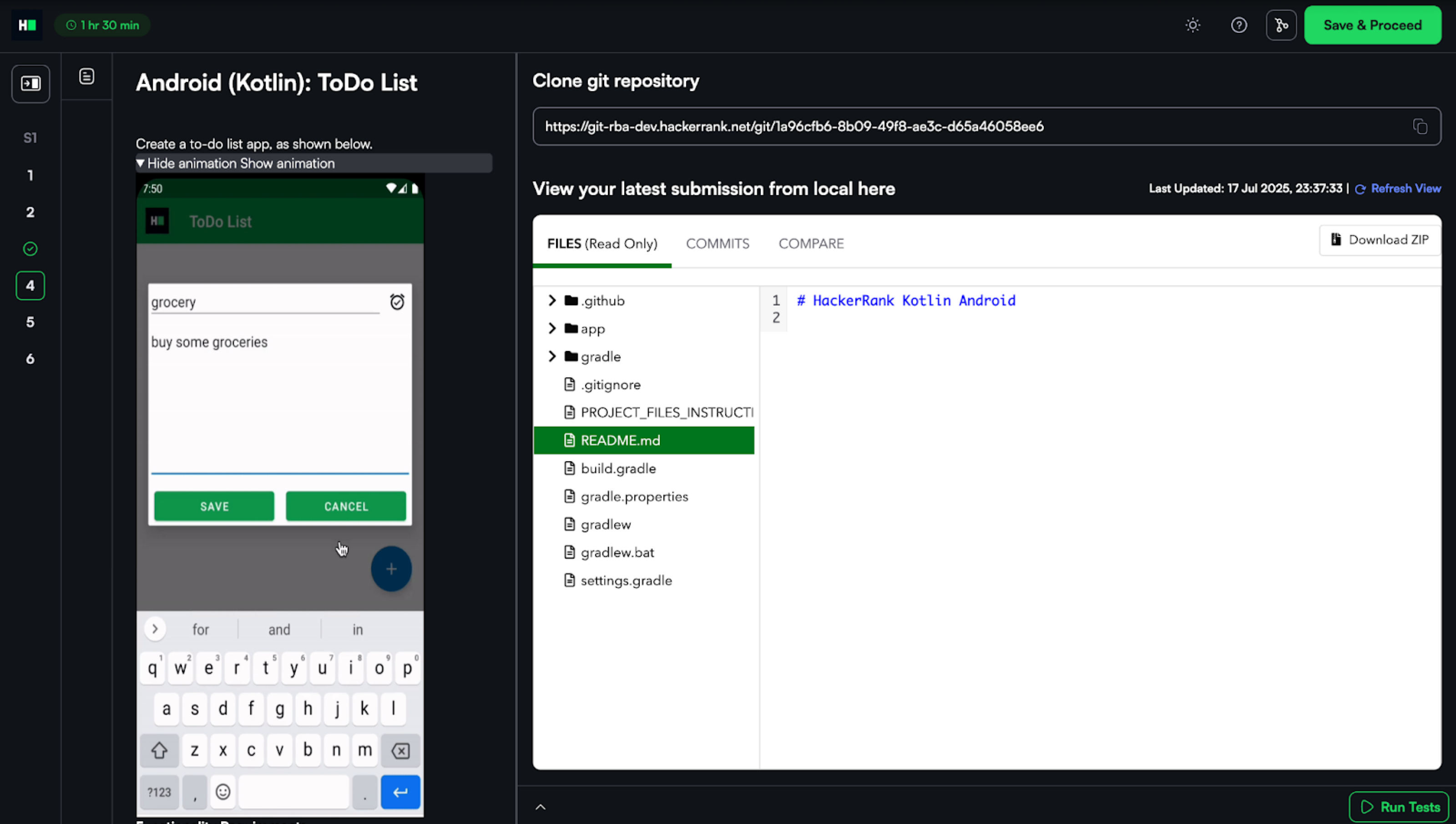This screenshot has height=824, width=1456.
Task: Open the .gitignore file
Action: tap(611, 385)
